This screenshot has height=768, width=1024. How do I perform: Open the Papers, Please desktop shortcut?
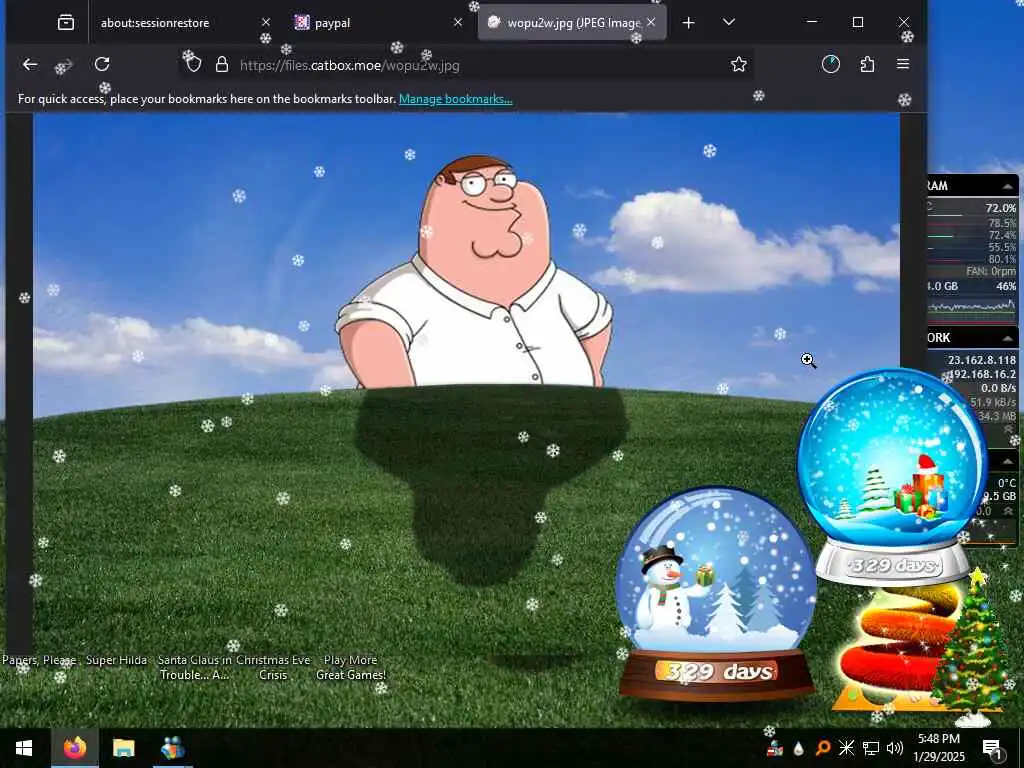(39, 660)
